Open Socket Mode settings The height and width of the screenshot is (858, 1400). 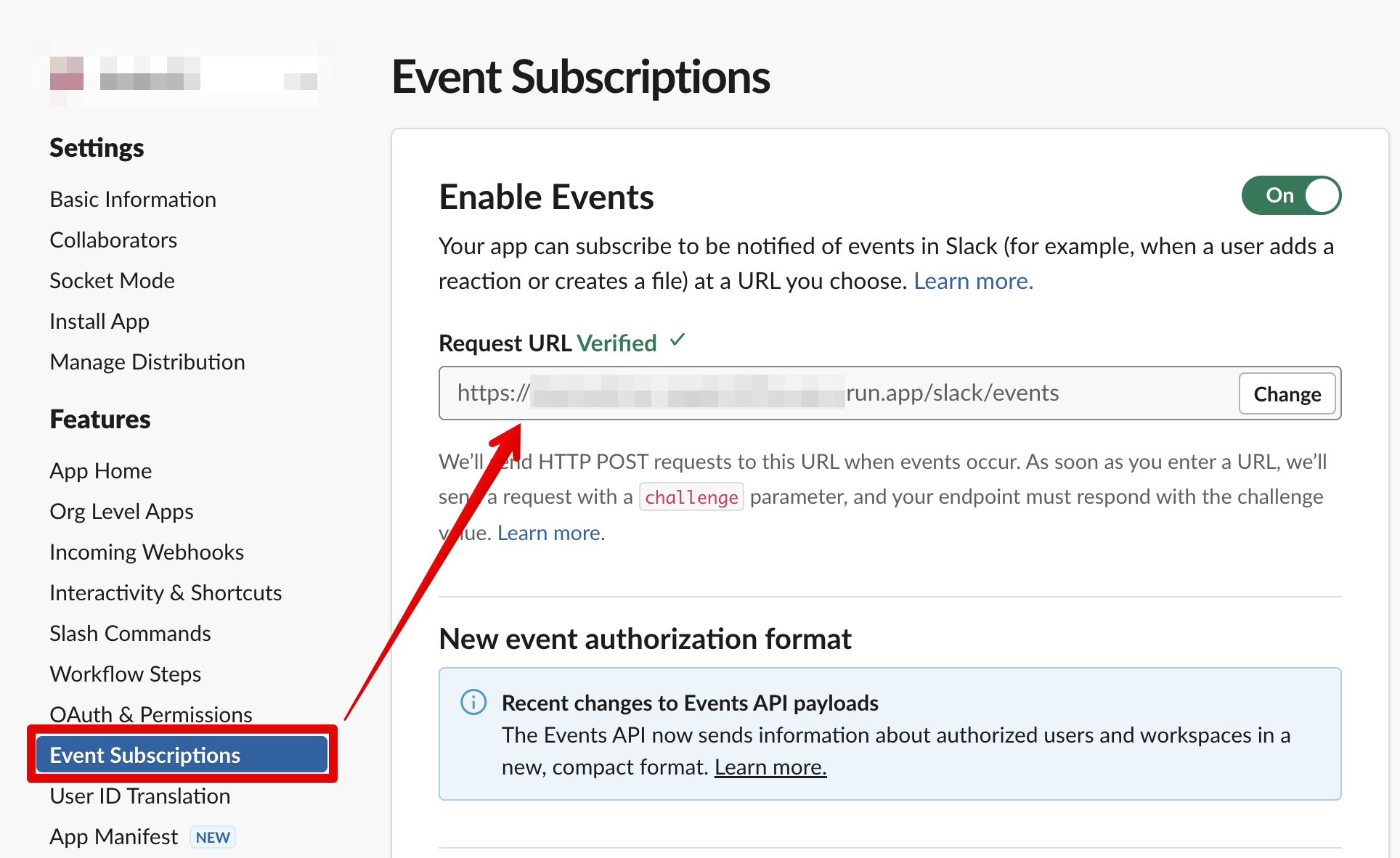(x=112, y=280)
